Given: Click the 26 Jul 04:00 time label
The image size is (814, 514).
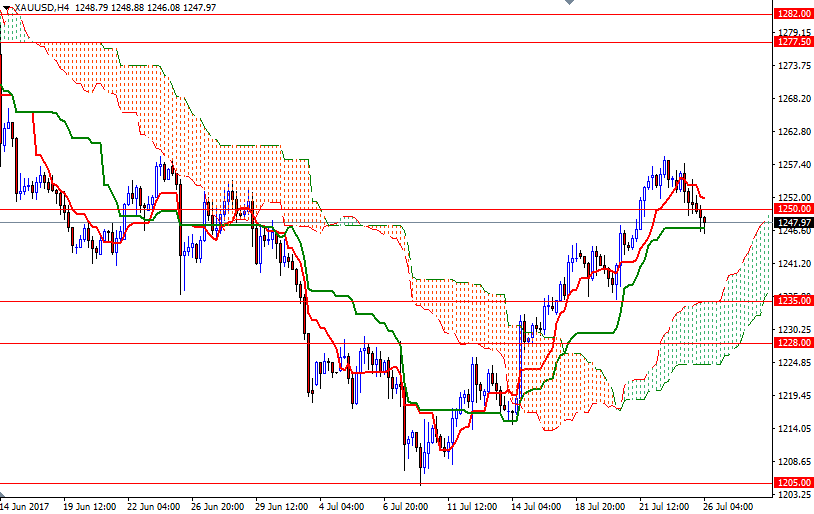Looking at the screenshot, I should pyautogui.click(x=728, y=506).
